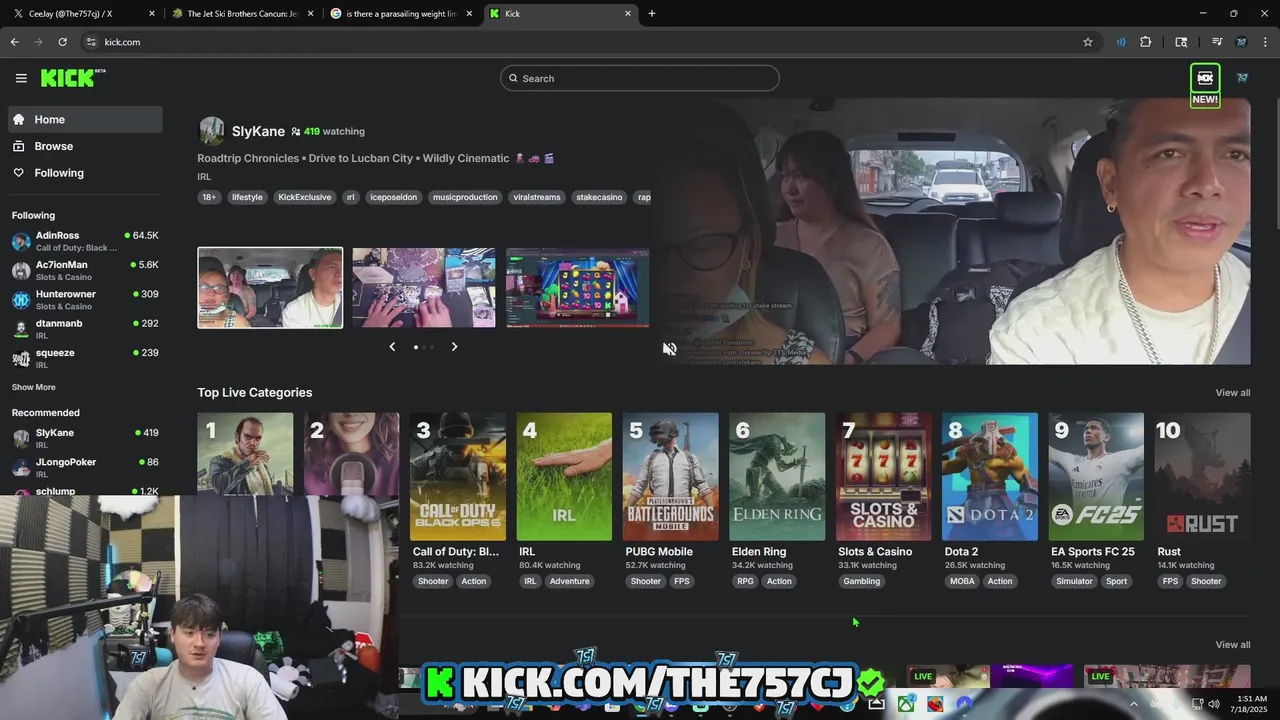Click Hunterowner avatar in Following list
Image resolution: width=1280 pixels, height=720 pixels.
click(21, 300)
